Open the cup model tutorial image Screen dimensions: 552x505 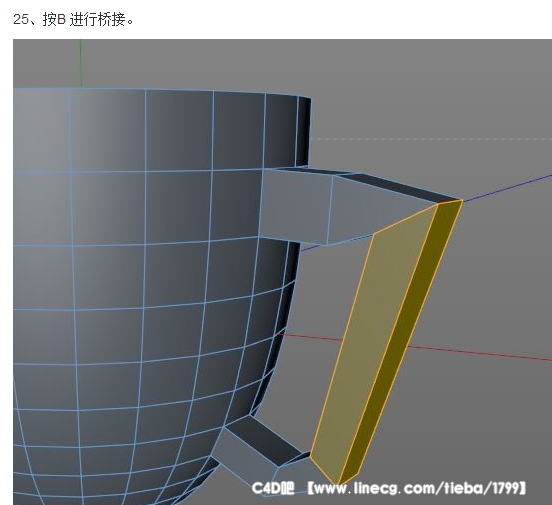click(282, 272)
